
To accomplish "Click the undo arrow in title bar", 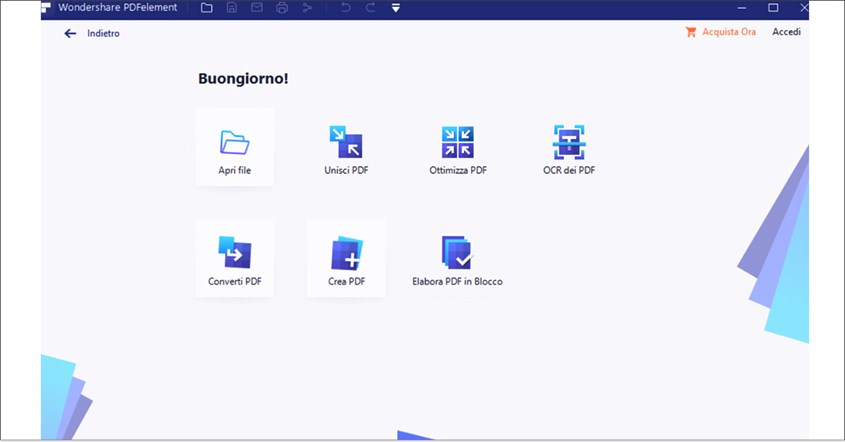I will [345, 8].
